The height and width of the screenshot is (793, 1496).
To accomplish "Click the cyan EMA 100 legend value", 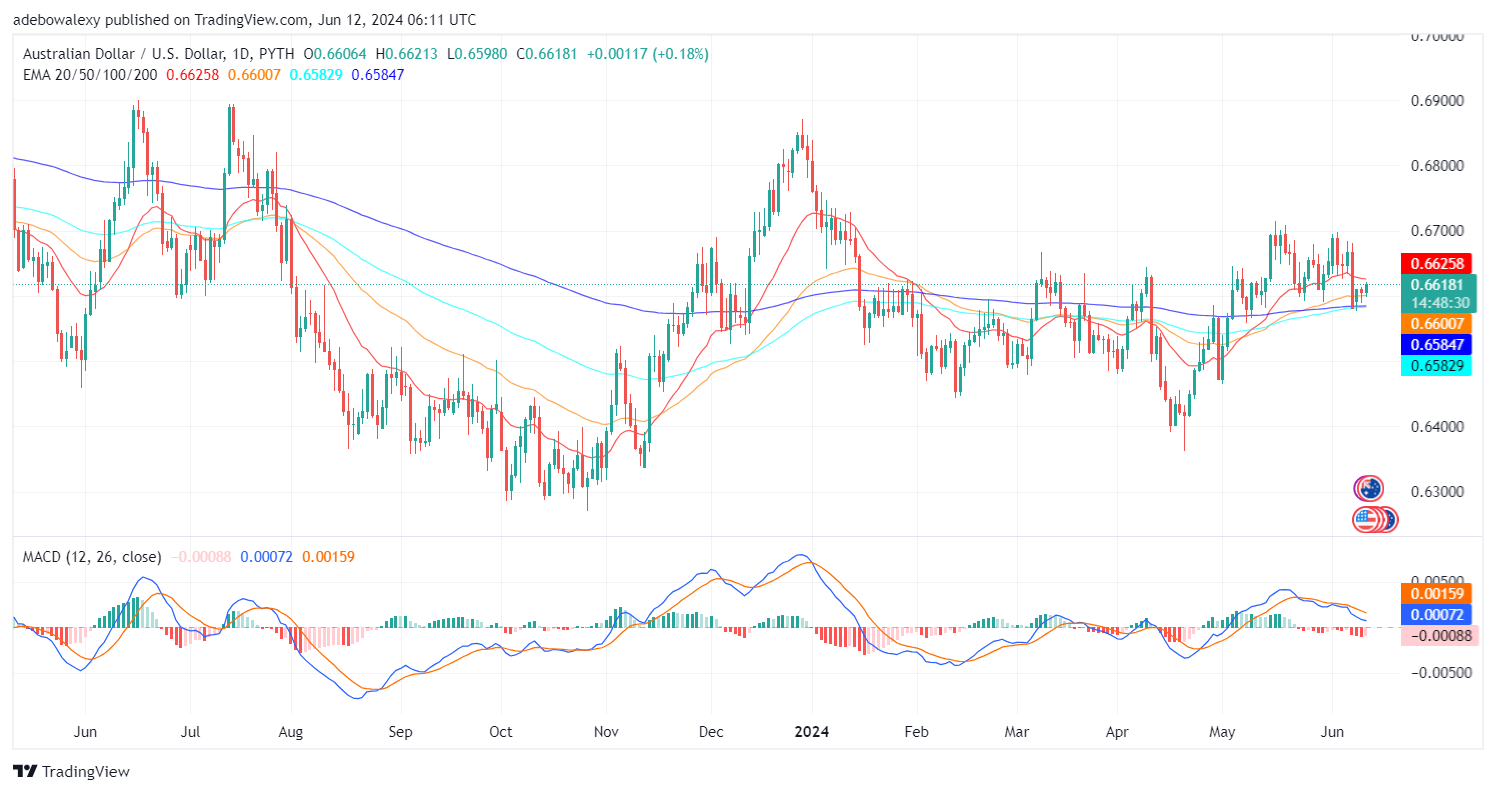I will [x=318, y=75].
